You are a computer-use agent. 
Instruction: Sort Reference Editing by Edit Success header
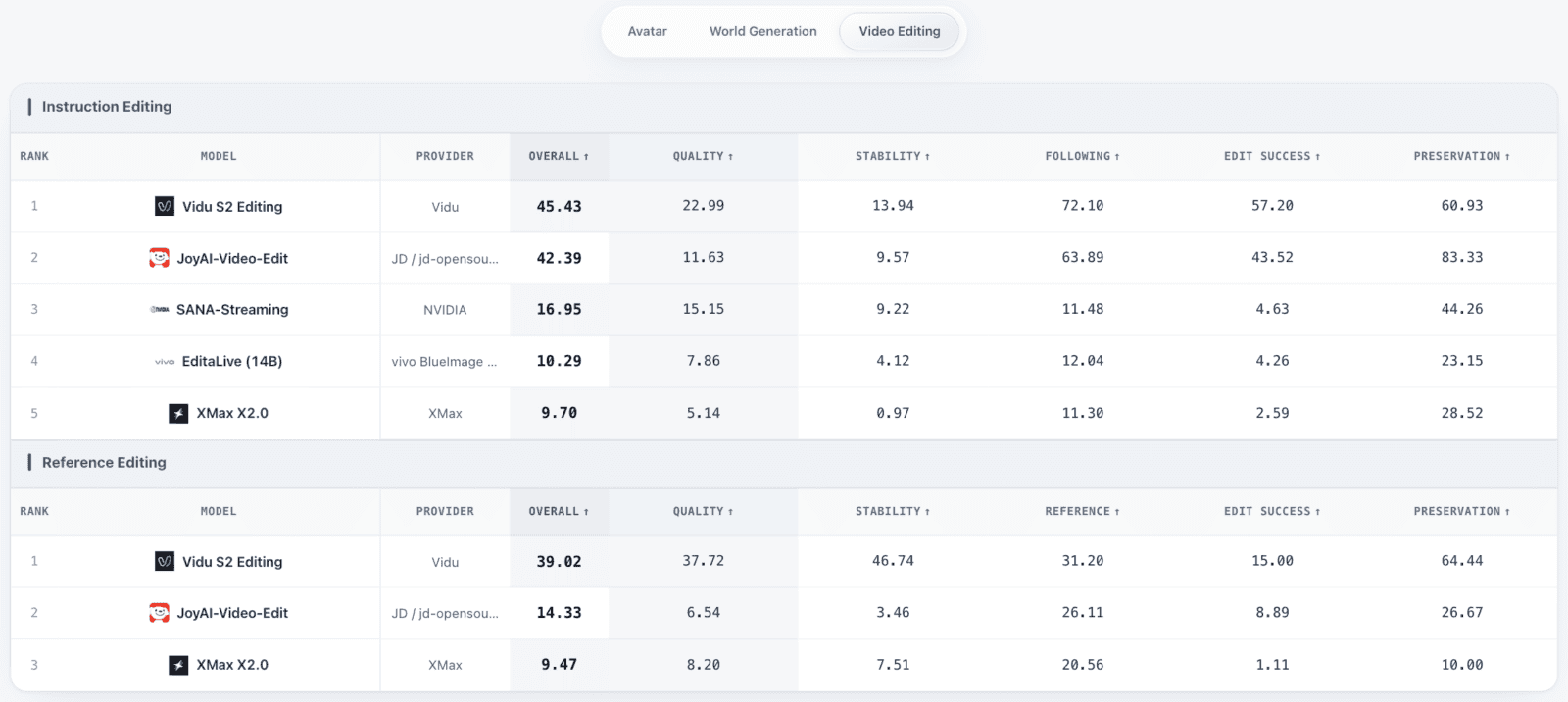[1272, 511]
